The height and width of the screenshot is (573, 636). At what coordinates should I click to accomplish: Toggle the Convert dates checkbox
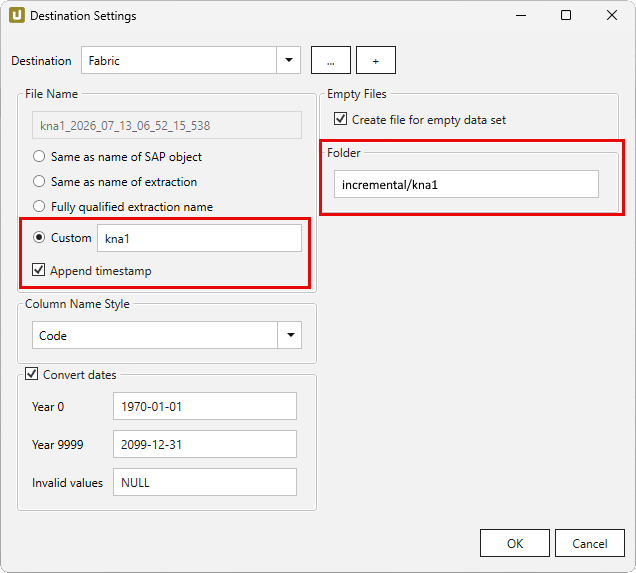pyautogui.click(x=32, y=374)
